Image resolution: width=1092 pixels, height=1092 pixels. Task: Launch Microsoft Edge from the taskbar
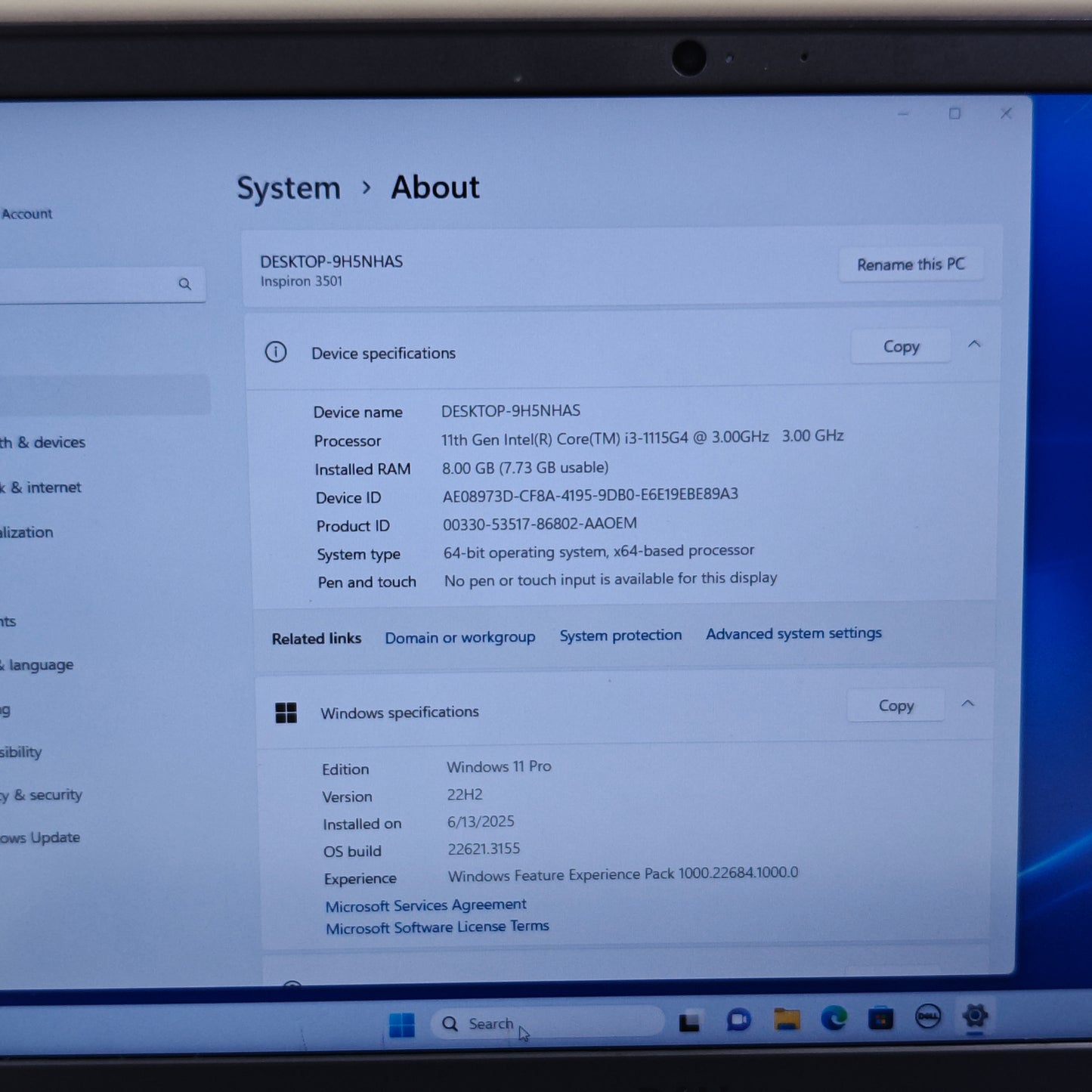(x=834, y=1019)
